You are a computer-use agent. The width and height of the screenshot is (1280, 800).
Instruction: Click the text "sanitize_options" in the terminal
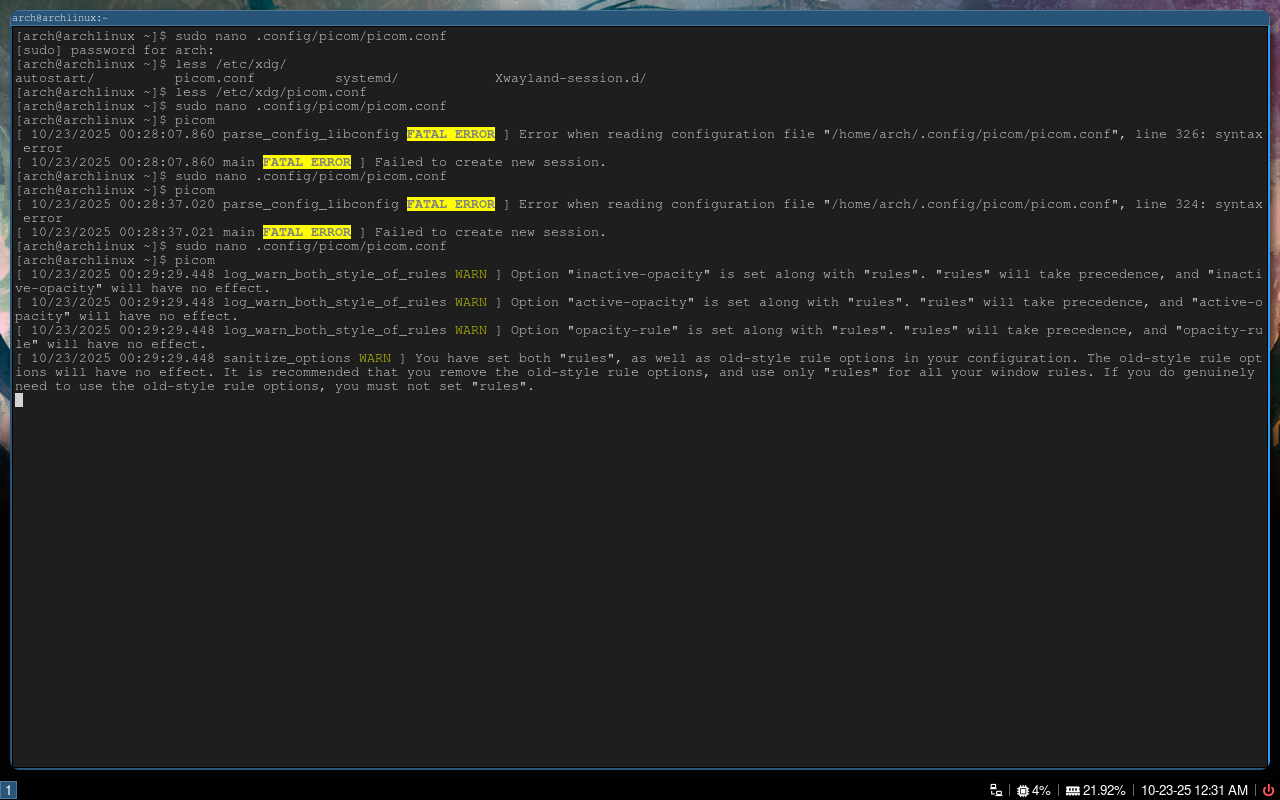[287, 358]
